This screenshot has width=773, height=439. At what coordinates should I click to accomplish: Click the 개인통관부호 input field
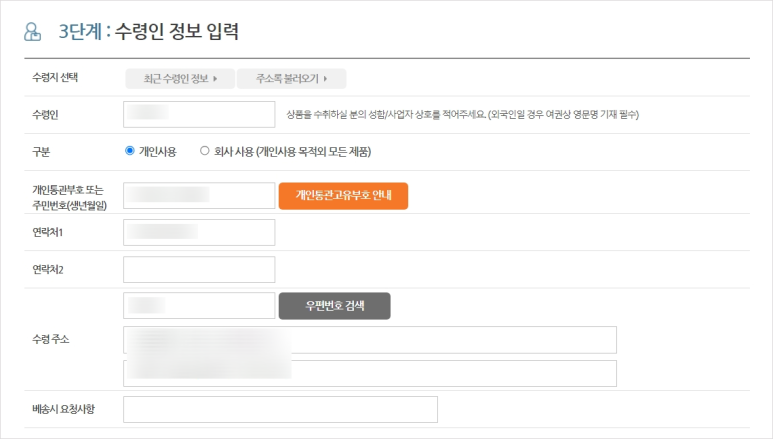click(199, 196)
